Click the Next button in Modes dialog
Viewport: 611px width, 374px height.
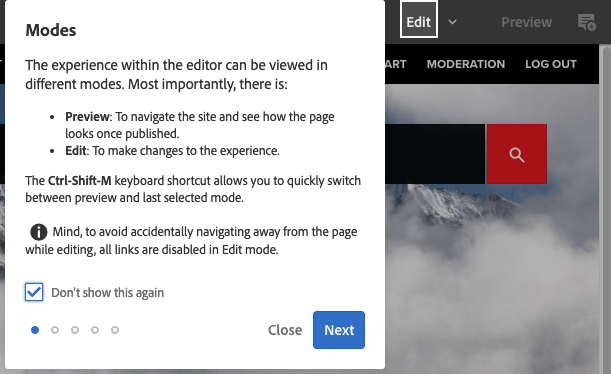click(x=339, y=330)
